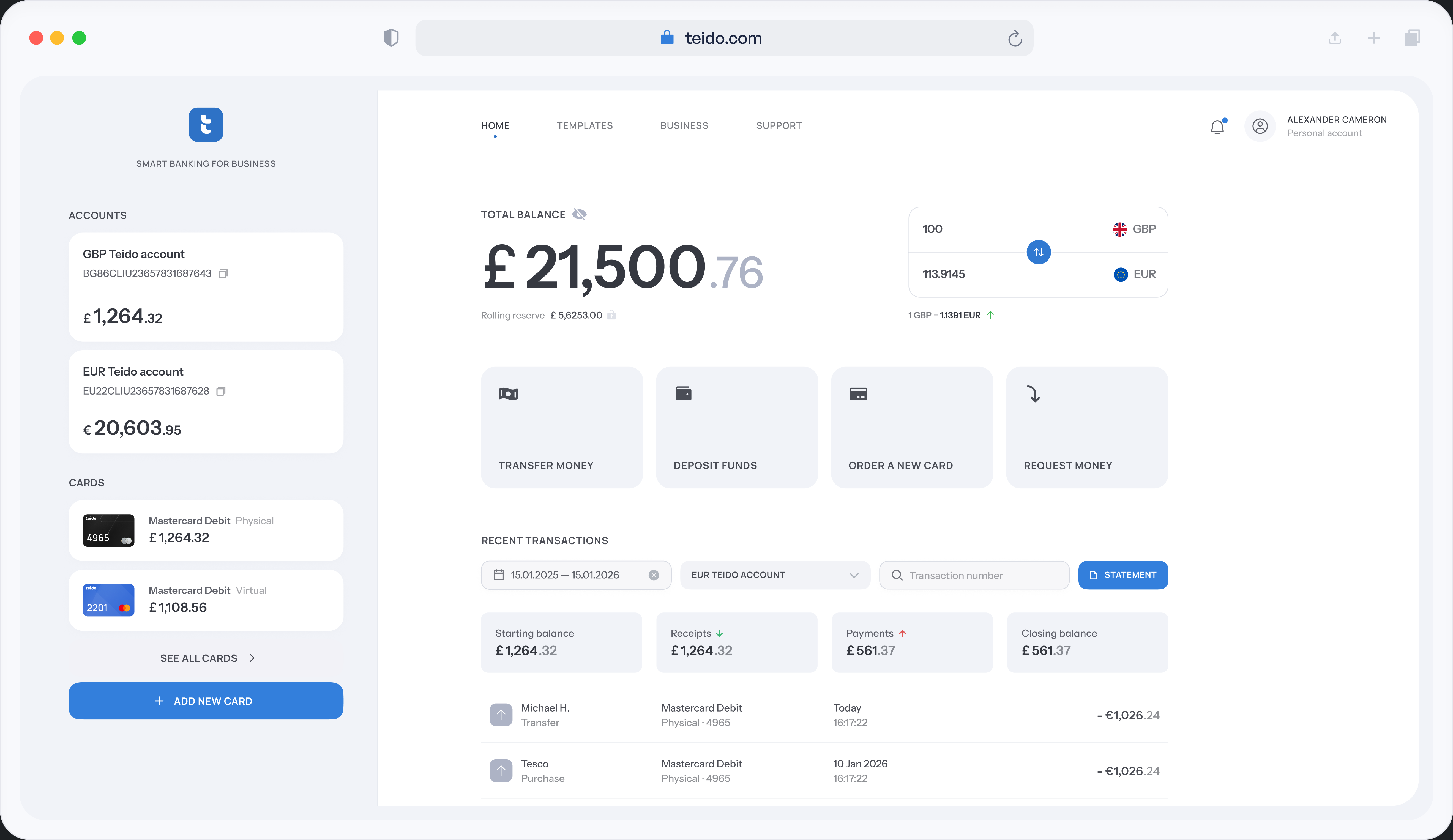Viewport: 1453px width, 840px height.
Task: Open the Michael H. transfer transaction
Action: (x=824, y=715)
